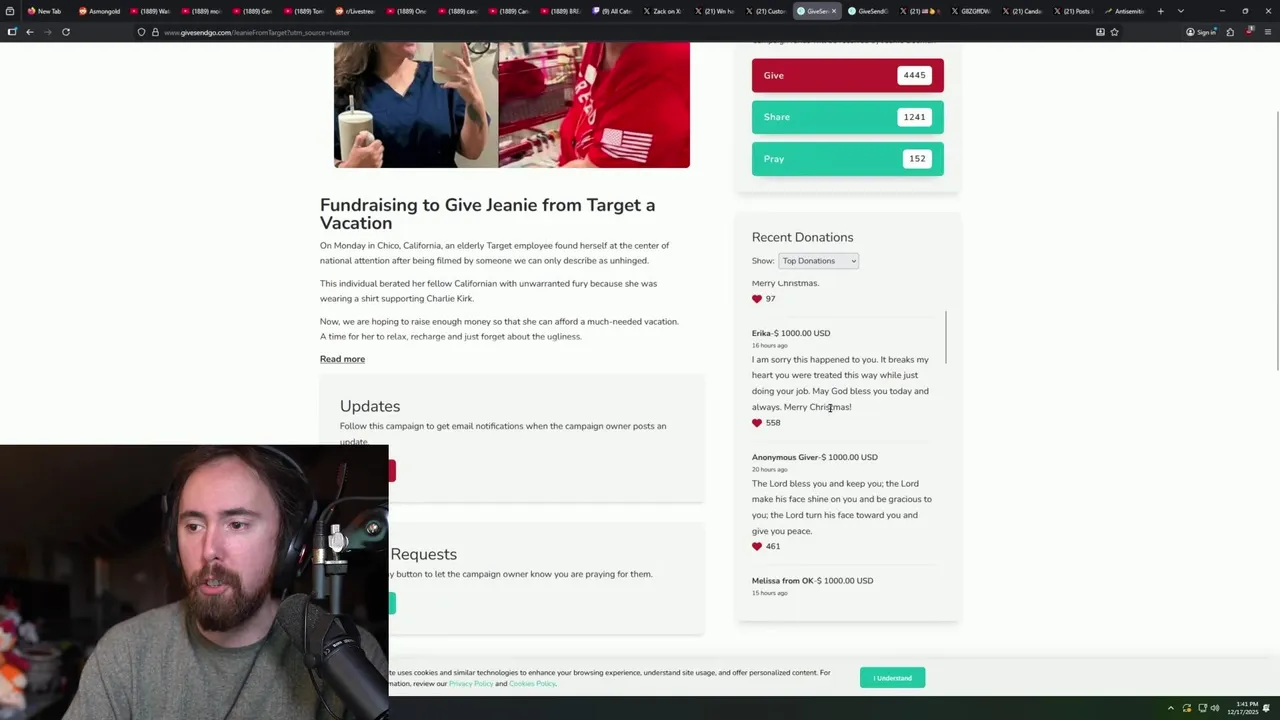
Task: Click the campaign photo thumbnail
Action: (x=511, y=104)
